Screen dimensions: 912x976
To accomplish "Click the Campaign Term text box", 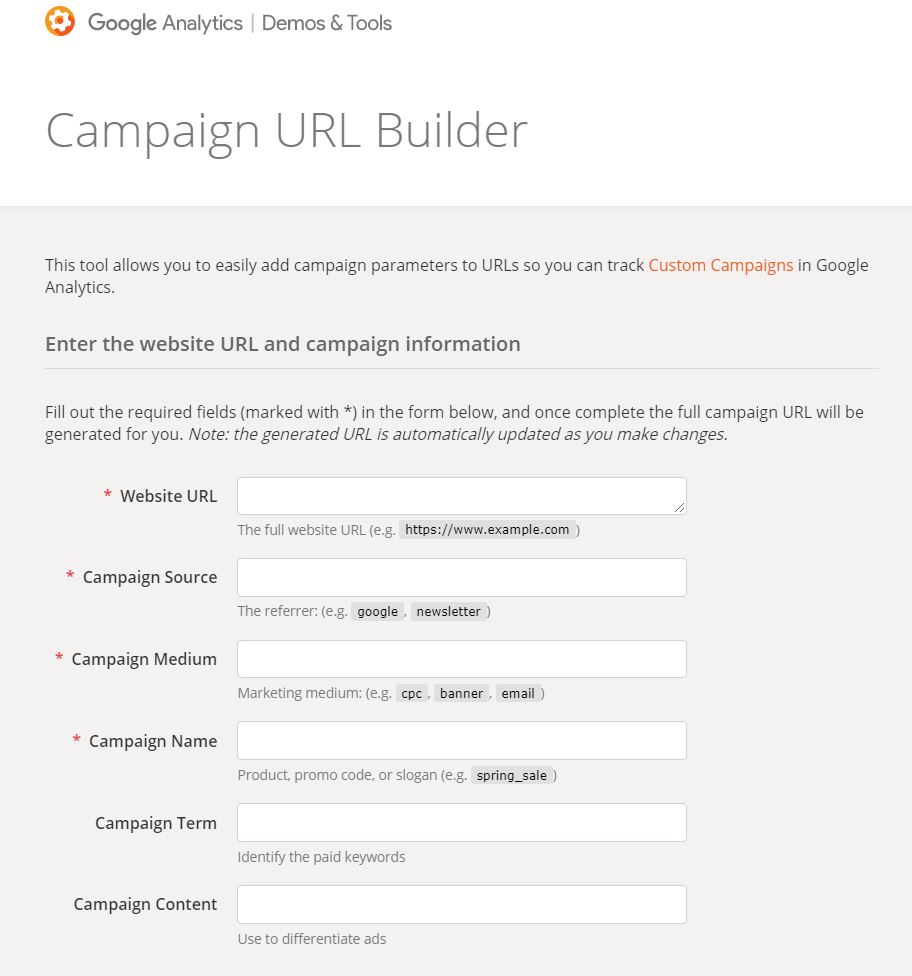I will [461, 823].
